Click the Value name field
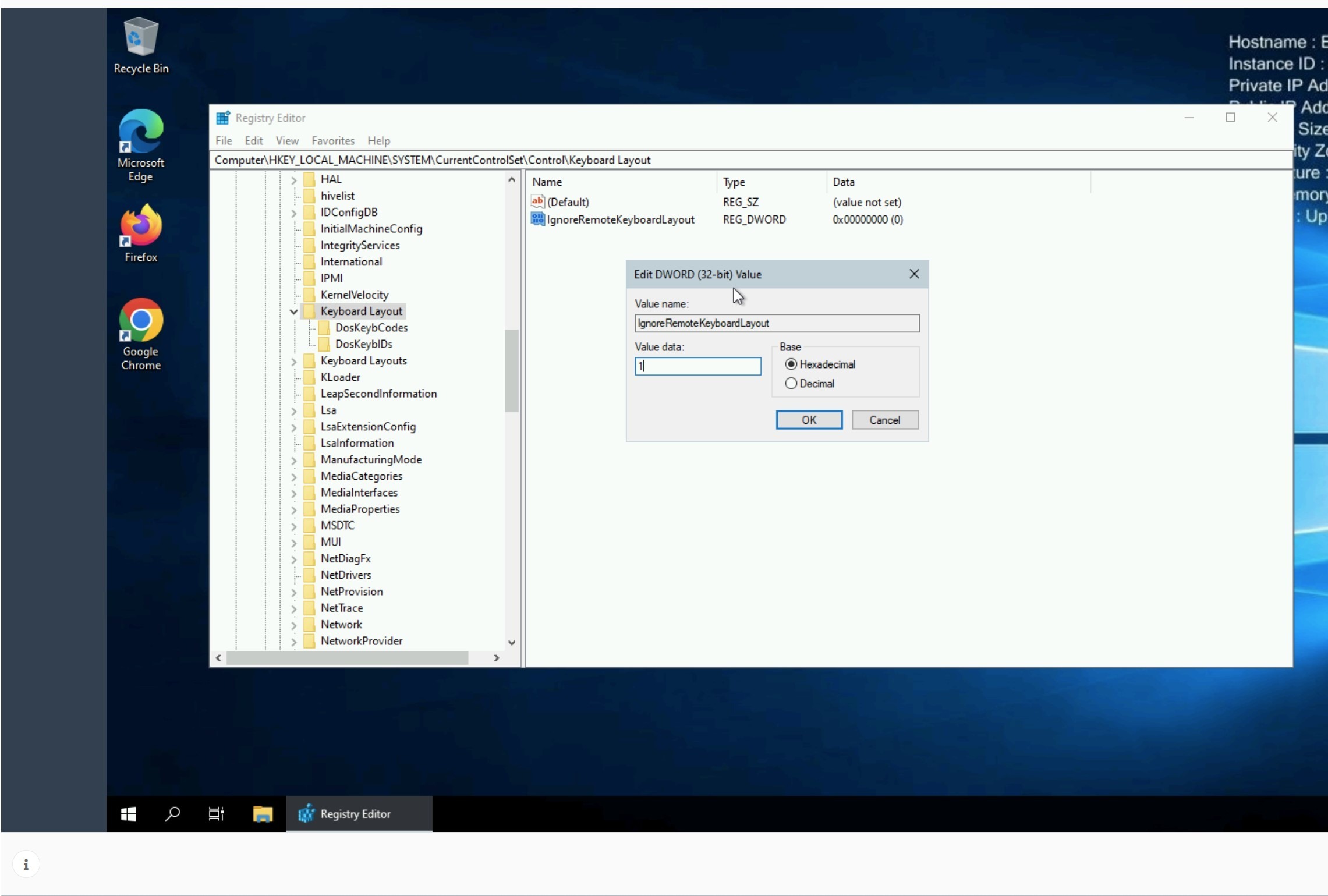 pyautogui.click(x=777, y=323)
